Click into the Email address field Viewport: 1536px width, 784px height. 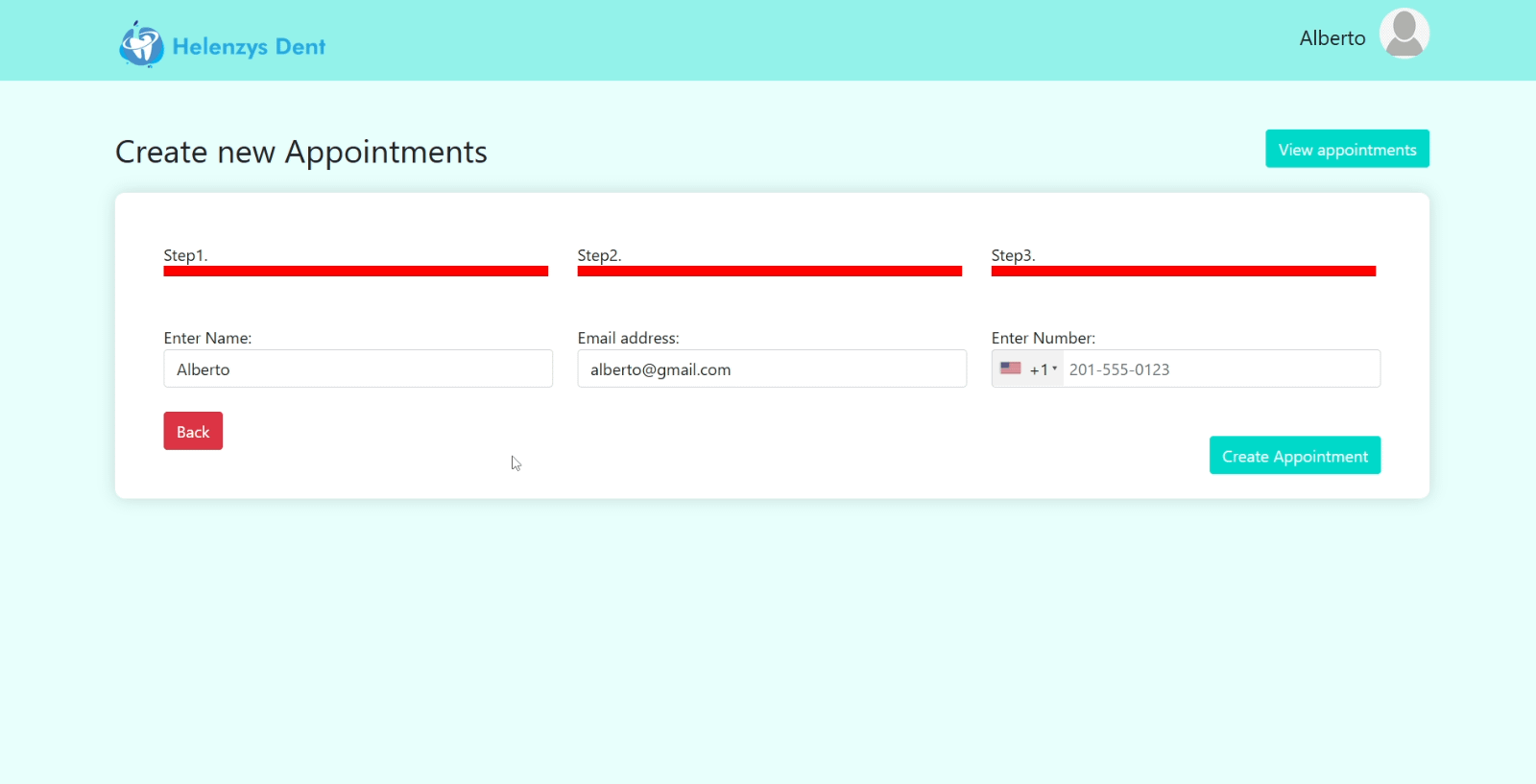771,369
